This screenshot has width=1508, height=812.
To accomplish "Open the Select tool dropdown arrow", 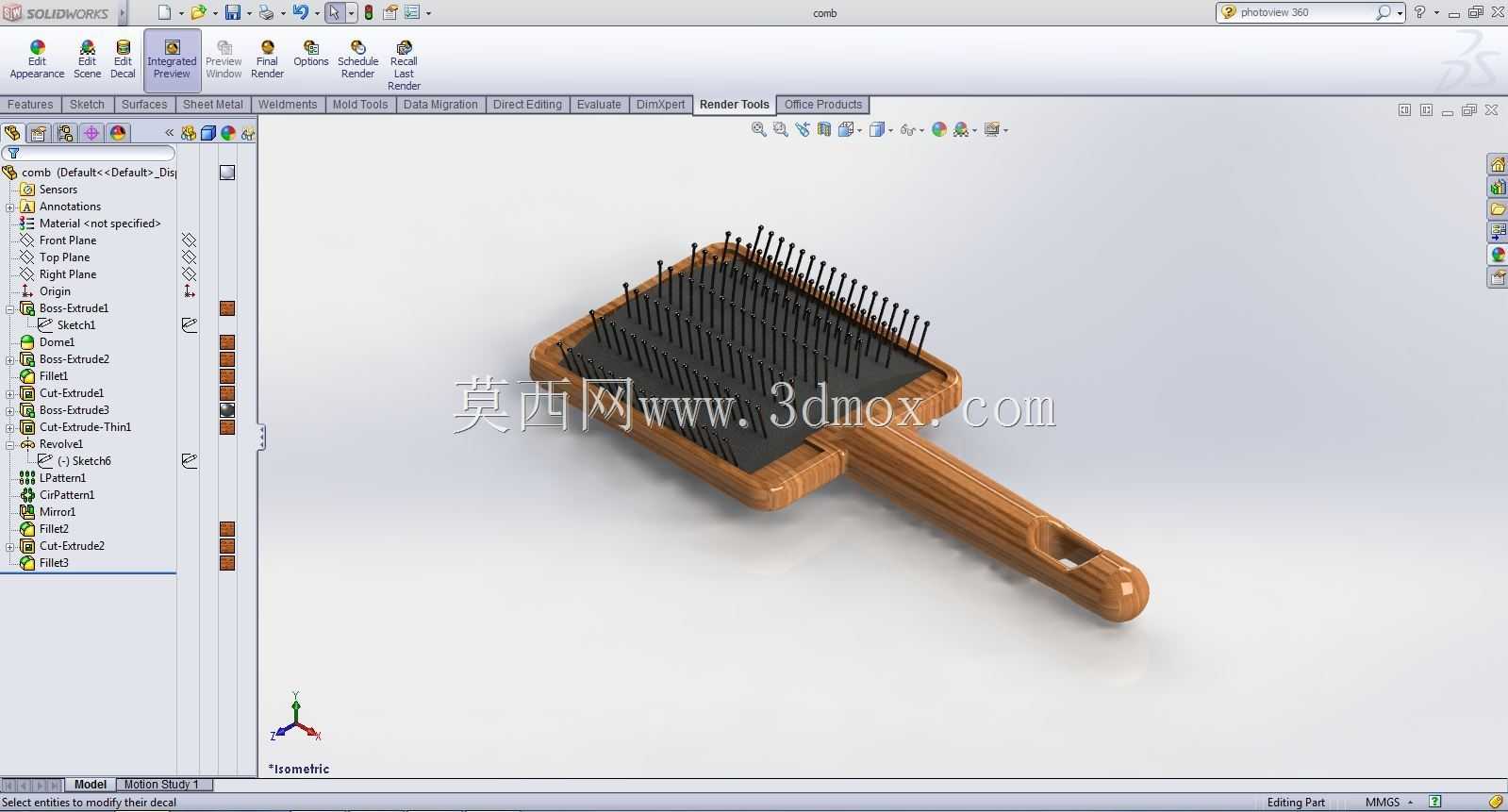I will pos(351,13).
